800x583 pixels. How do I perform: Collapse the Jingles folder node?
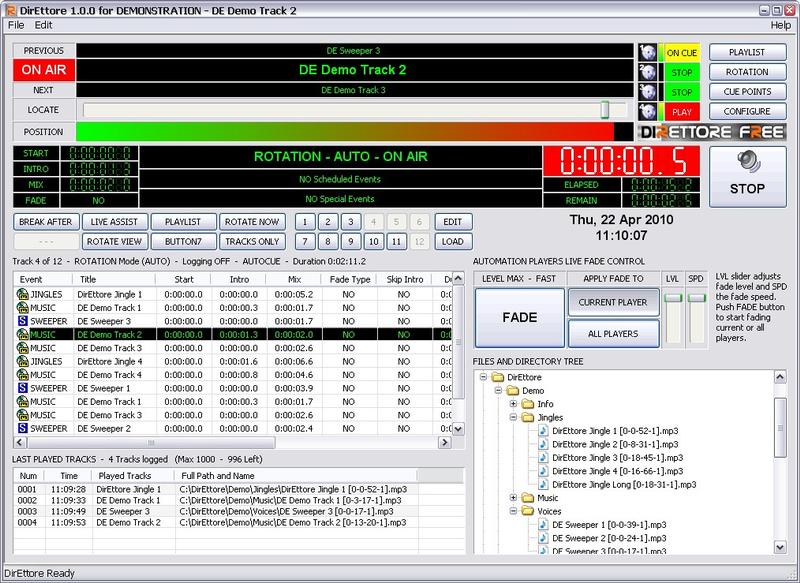click(x=513, y=417)
